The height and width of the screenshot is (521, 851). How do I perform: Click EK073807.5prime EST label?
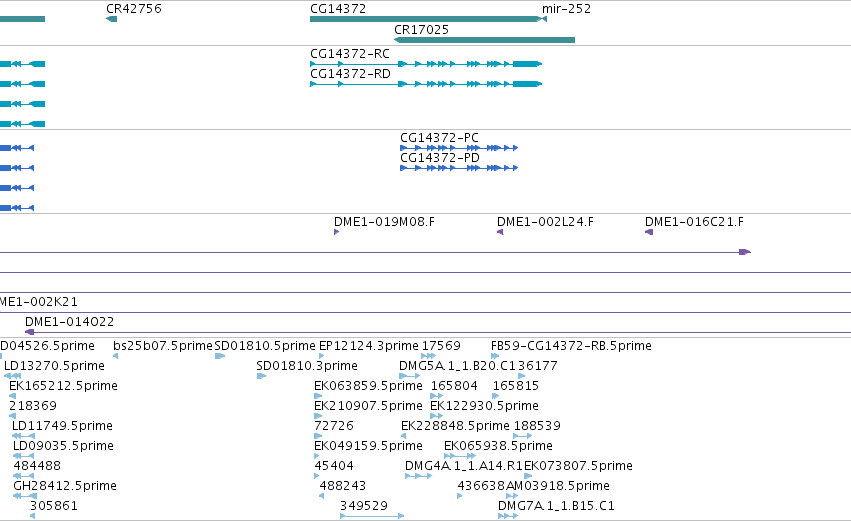coord(579,466)
